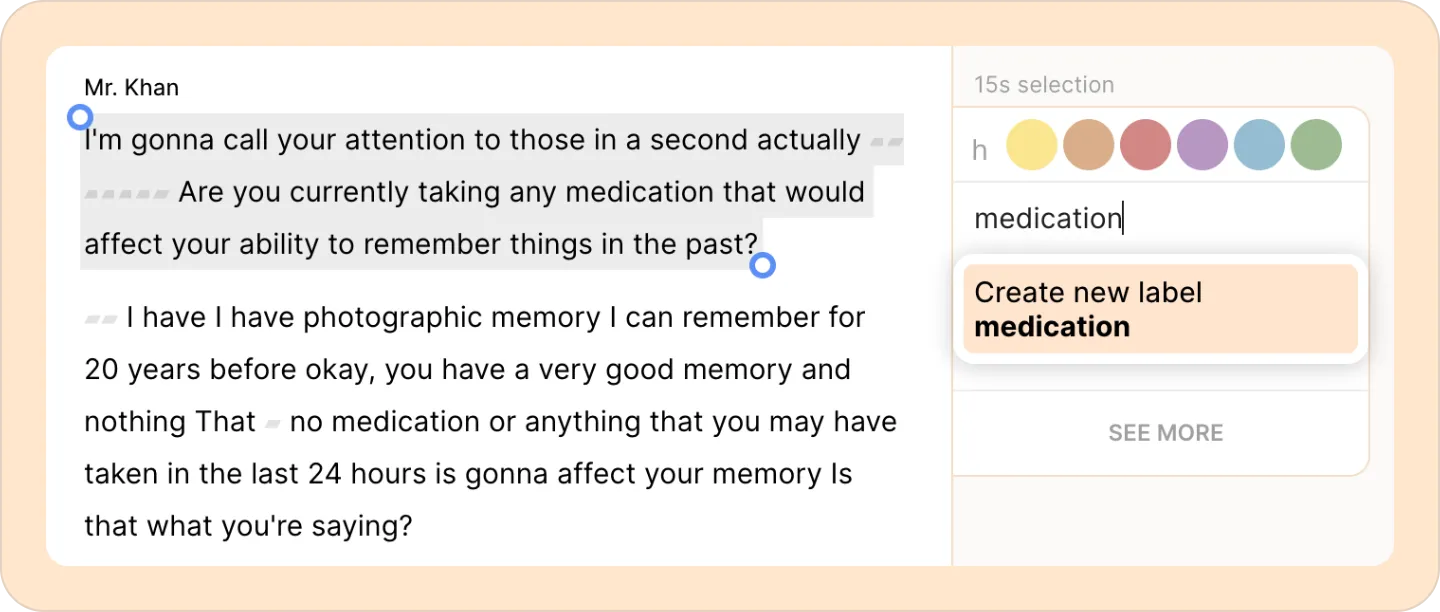Click the pause marker before 'I have I have'
The image size is (1440, 612).
pos(101,319)
